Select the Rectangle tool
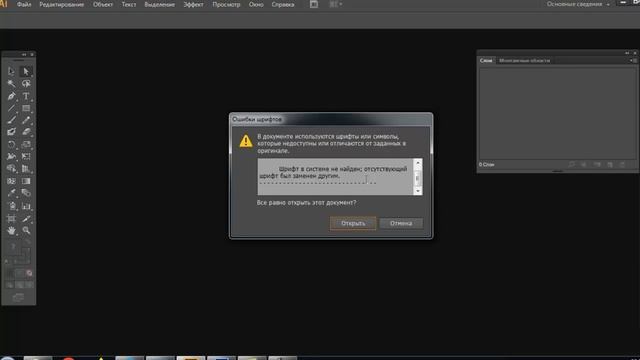 tap(26, 109)
